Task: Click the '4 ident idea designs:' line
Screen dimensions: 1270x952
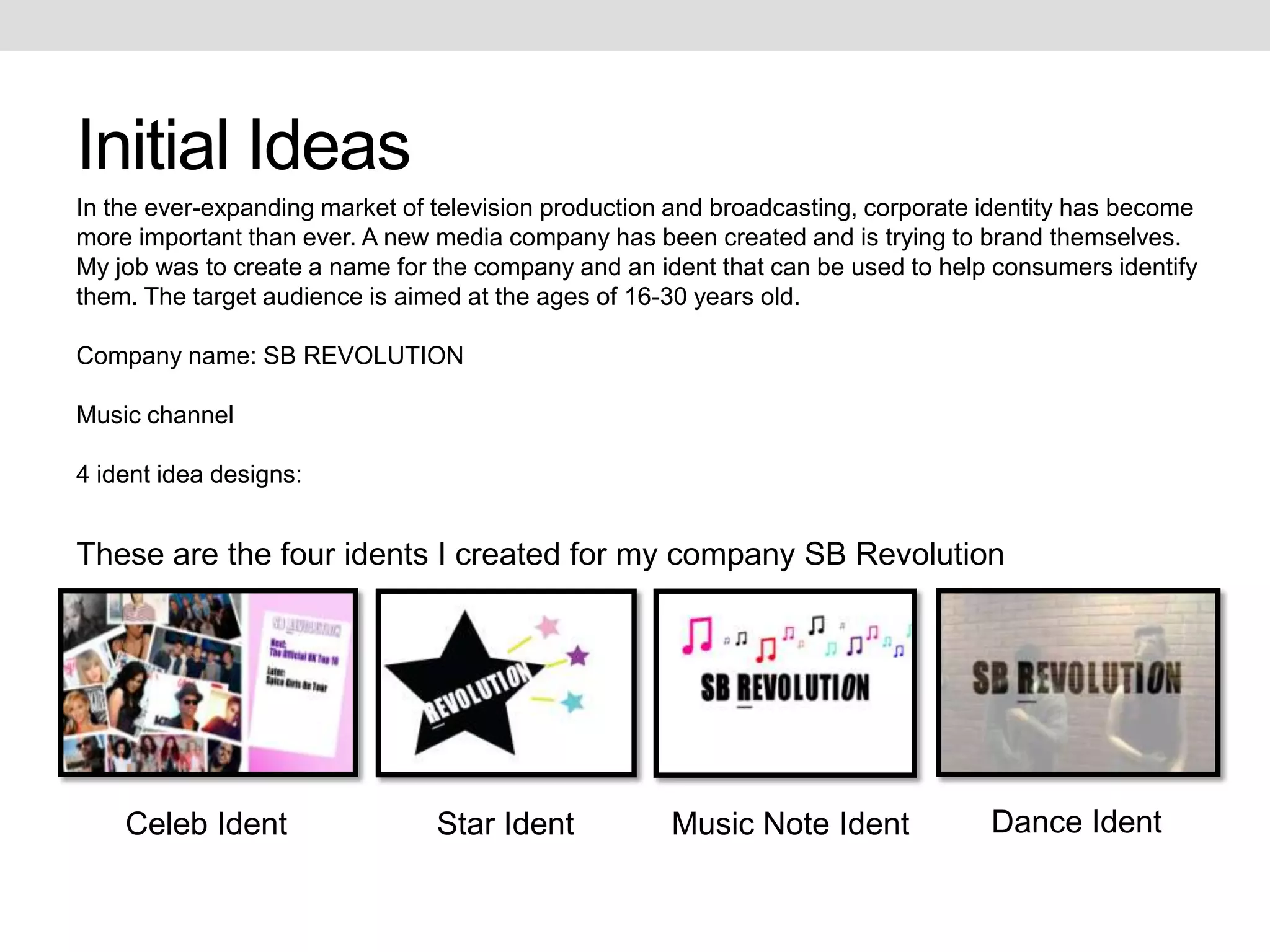Action: [189, 475]
